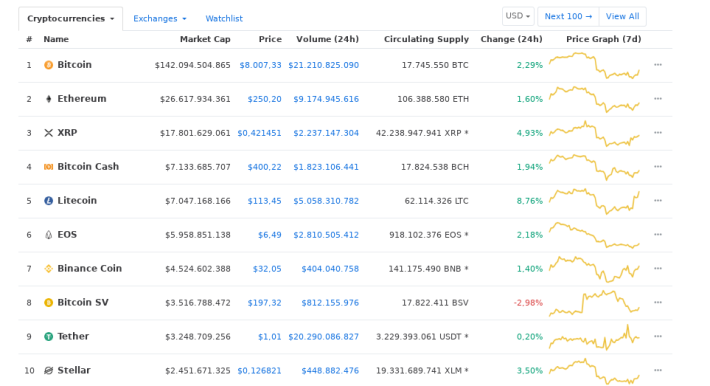Sort by the # rank column header
Image resolution: width=710 pixels, height=386 pixels.
[x=29, y=39]
